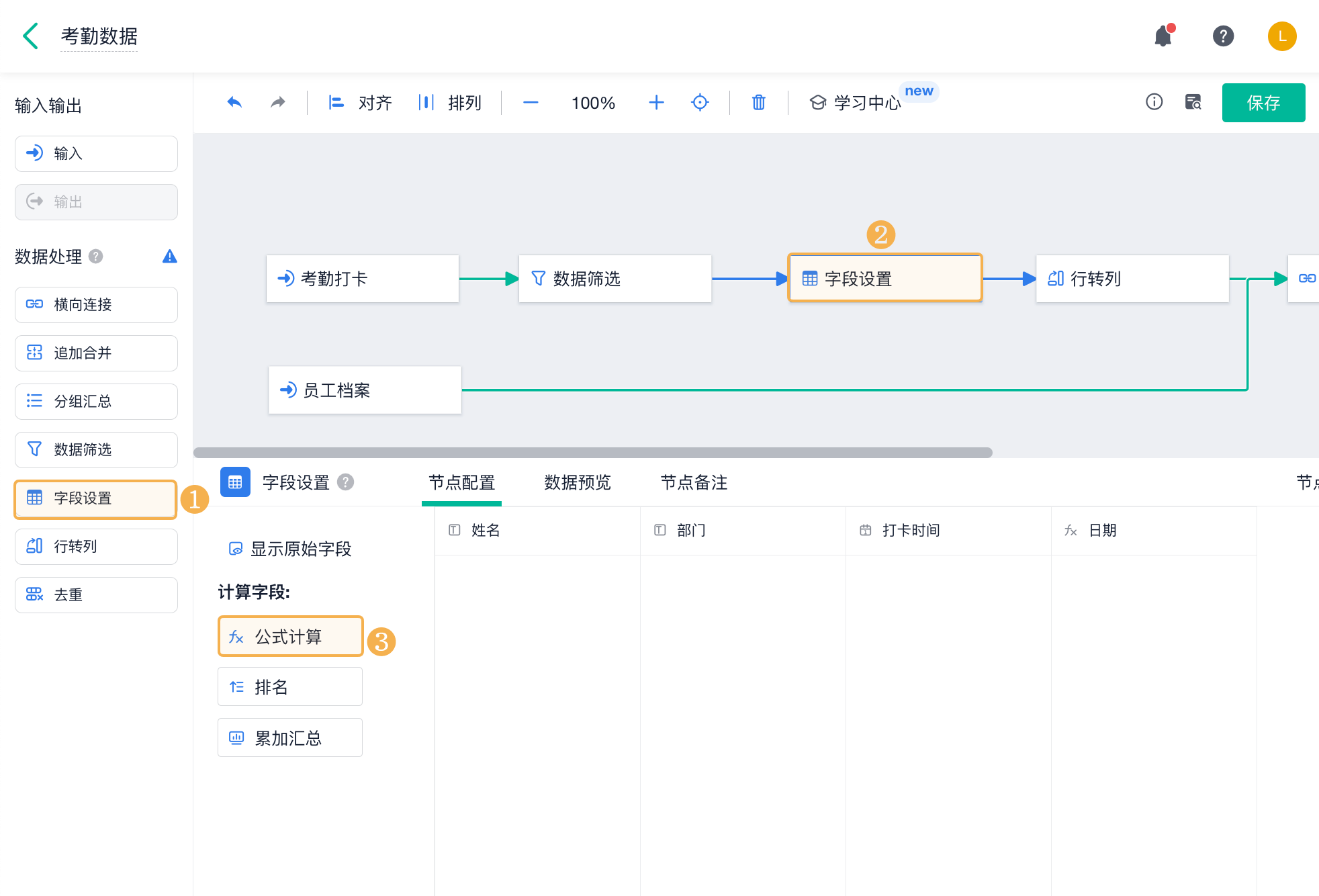Open the user avatar L

coord(1281,36)
